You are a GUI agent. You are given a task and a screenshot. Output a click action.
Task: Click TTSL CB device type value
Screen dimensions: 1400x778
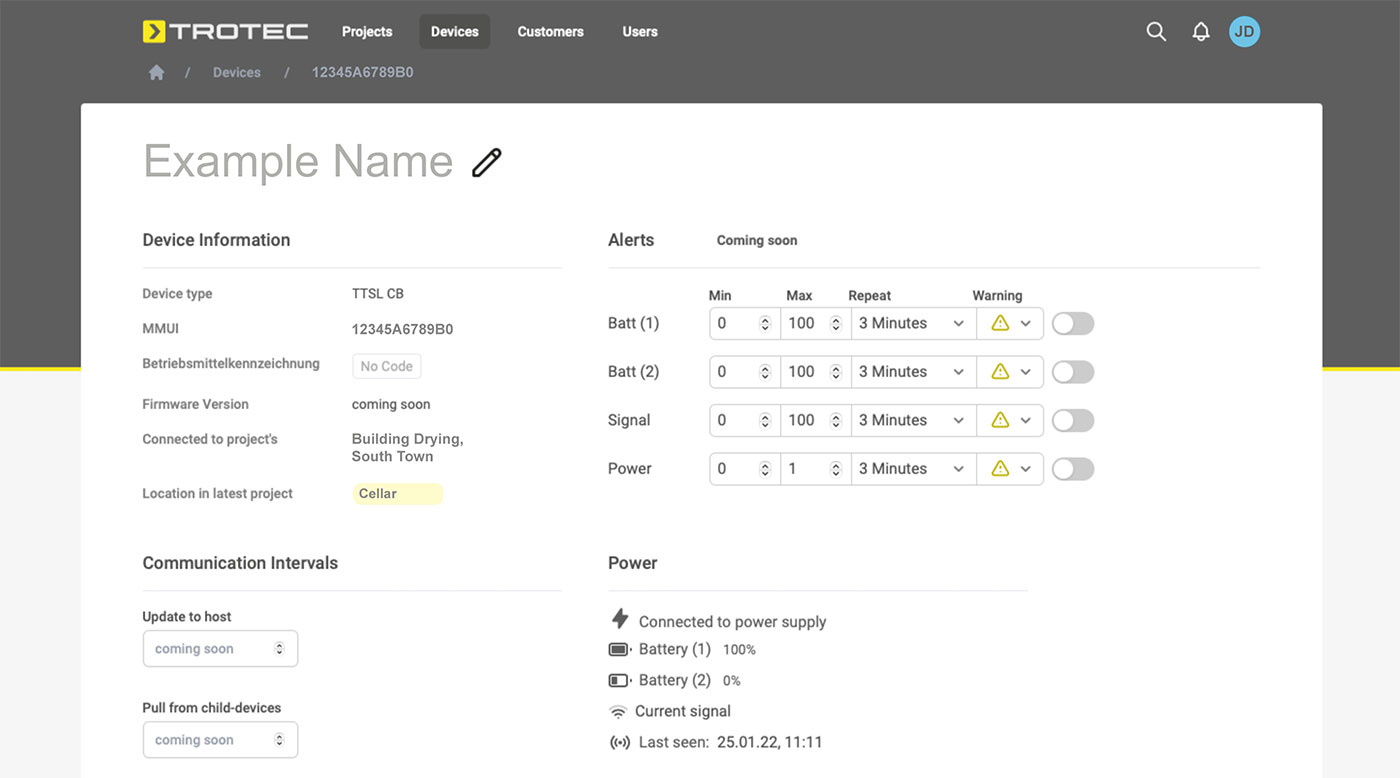pyautogui.click(x=378, y=294)
